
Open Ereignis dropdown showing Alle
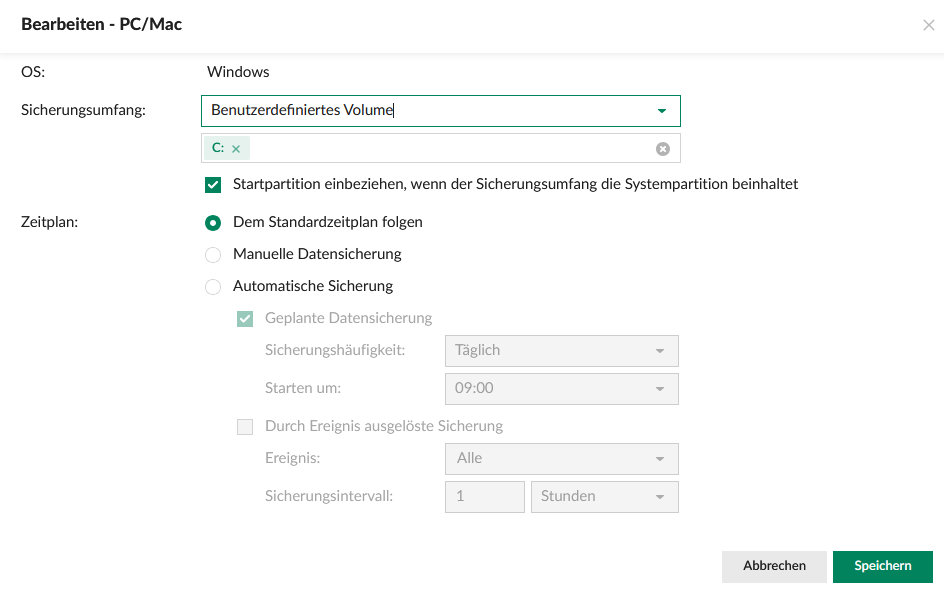(x=561, y=459)
